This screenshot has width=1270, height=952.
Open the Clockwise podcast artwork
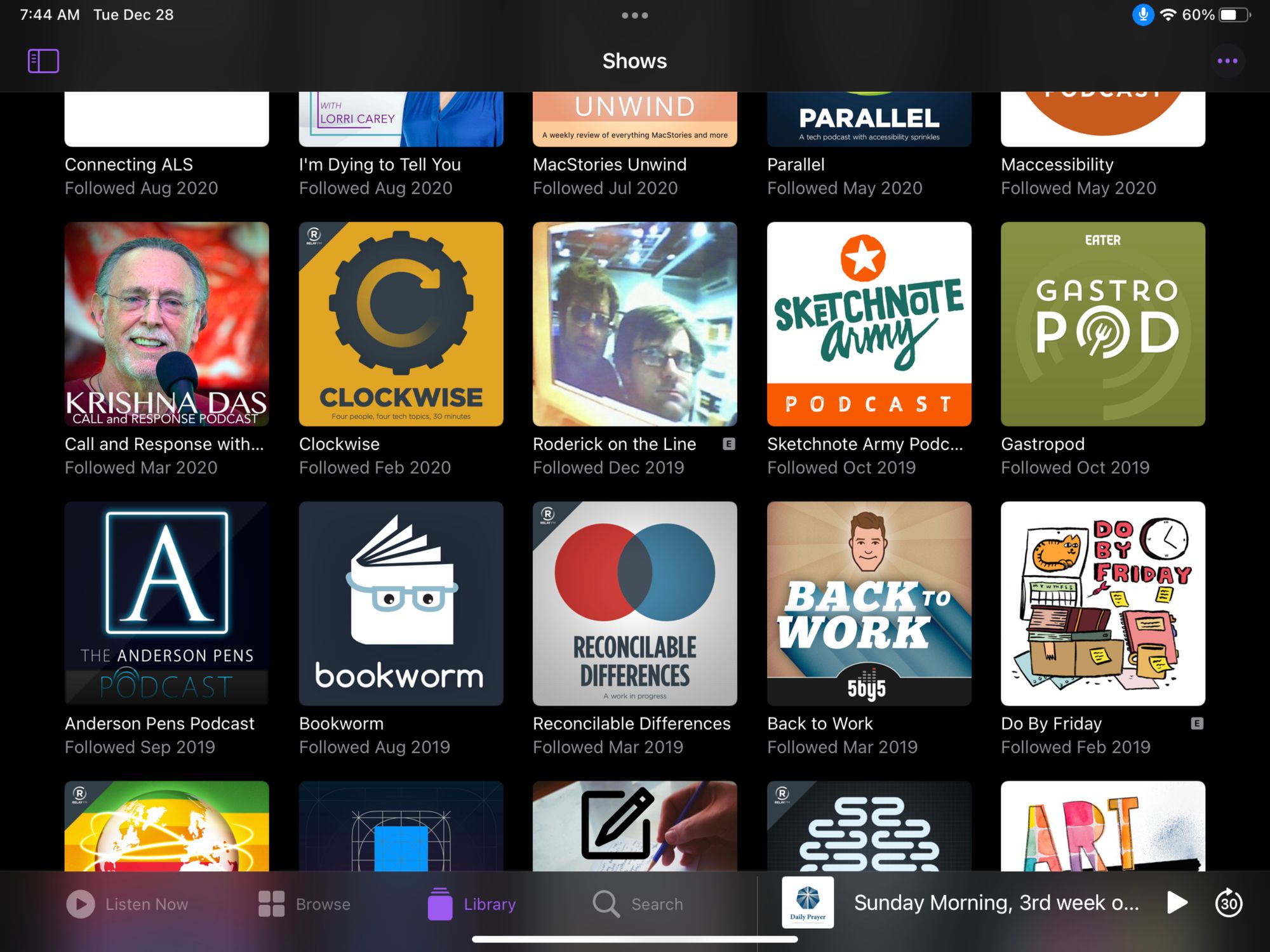401,324
